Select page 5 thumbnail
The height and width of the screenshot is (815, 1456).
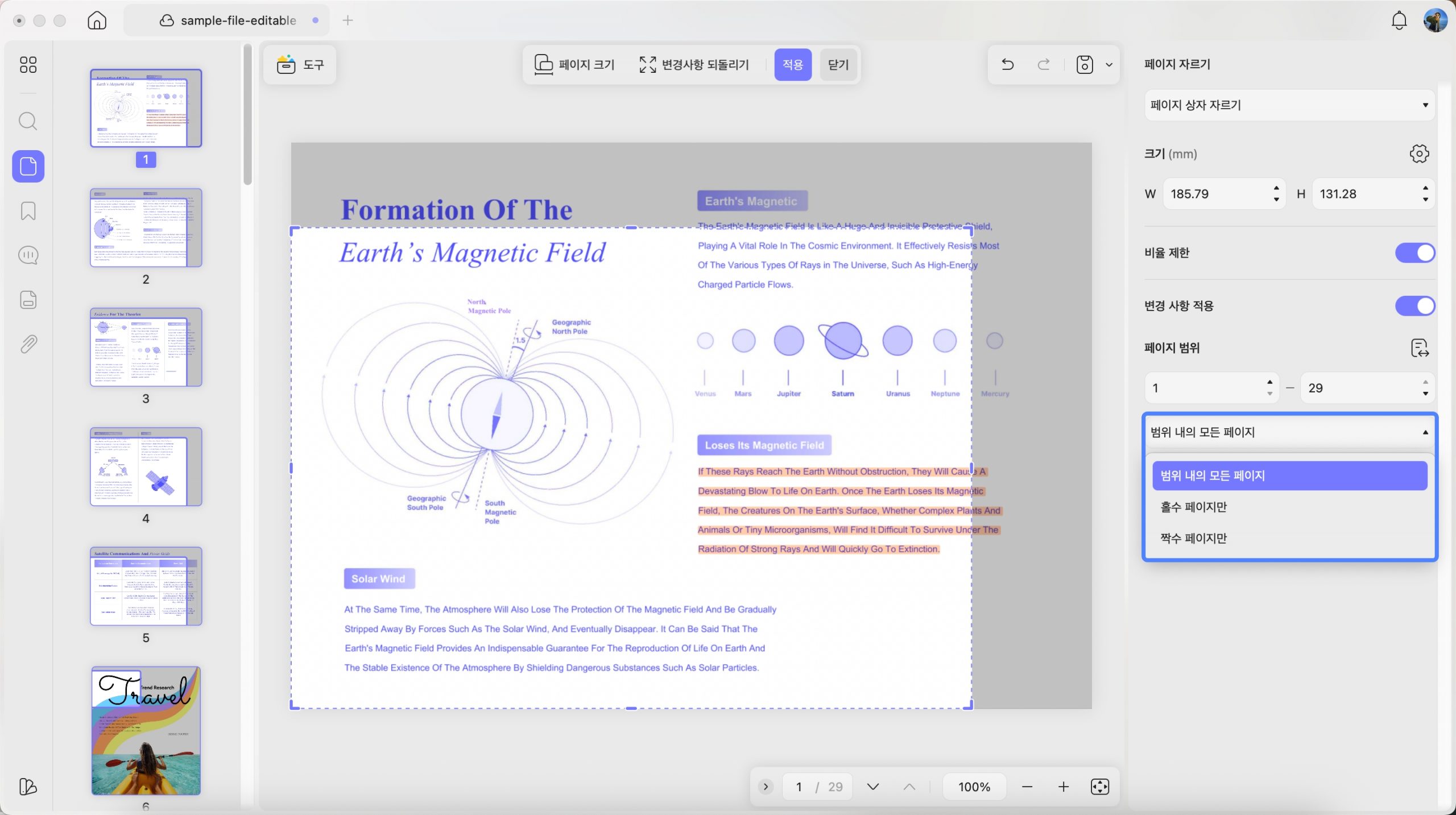coord(146,586)
